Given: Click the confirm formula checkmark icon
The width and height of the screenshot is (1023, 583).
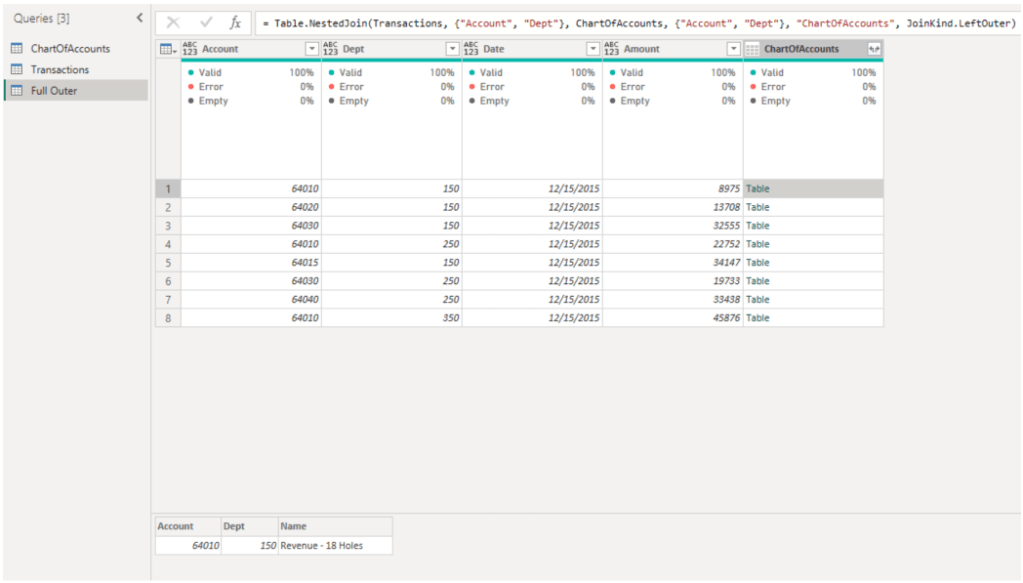Looking at the screenshot, I should click(x=205, y=23).
